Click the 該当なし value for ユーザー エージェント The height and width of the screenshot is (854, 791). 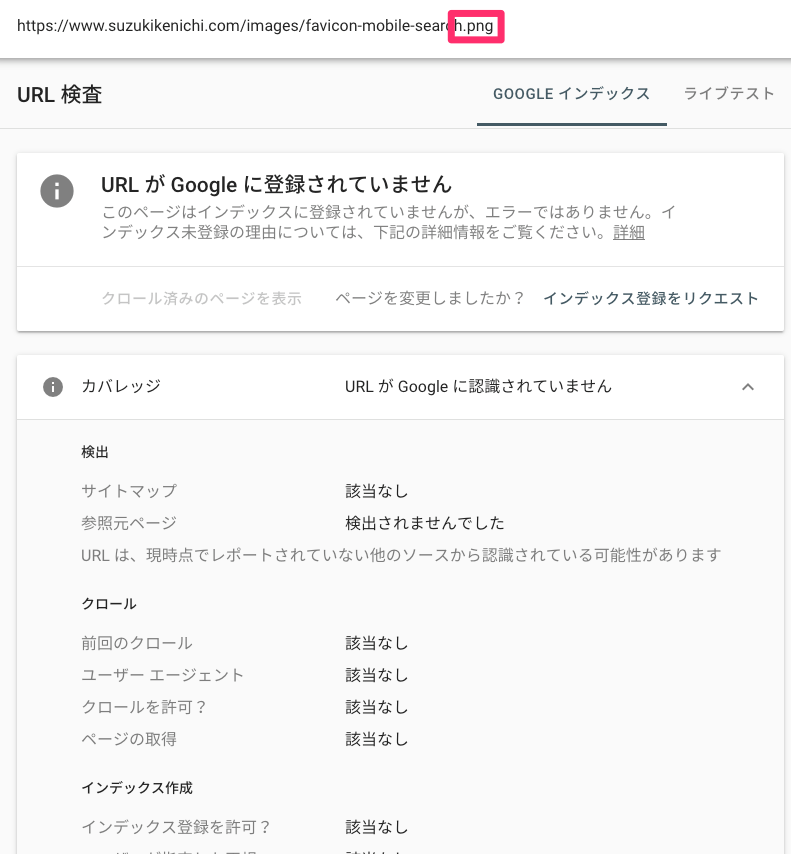(376, 675)
